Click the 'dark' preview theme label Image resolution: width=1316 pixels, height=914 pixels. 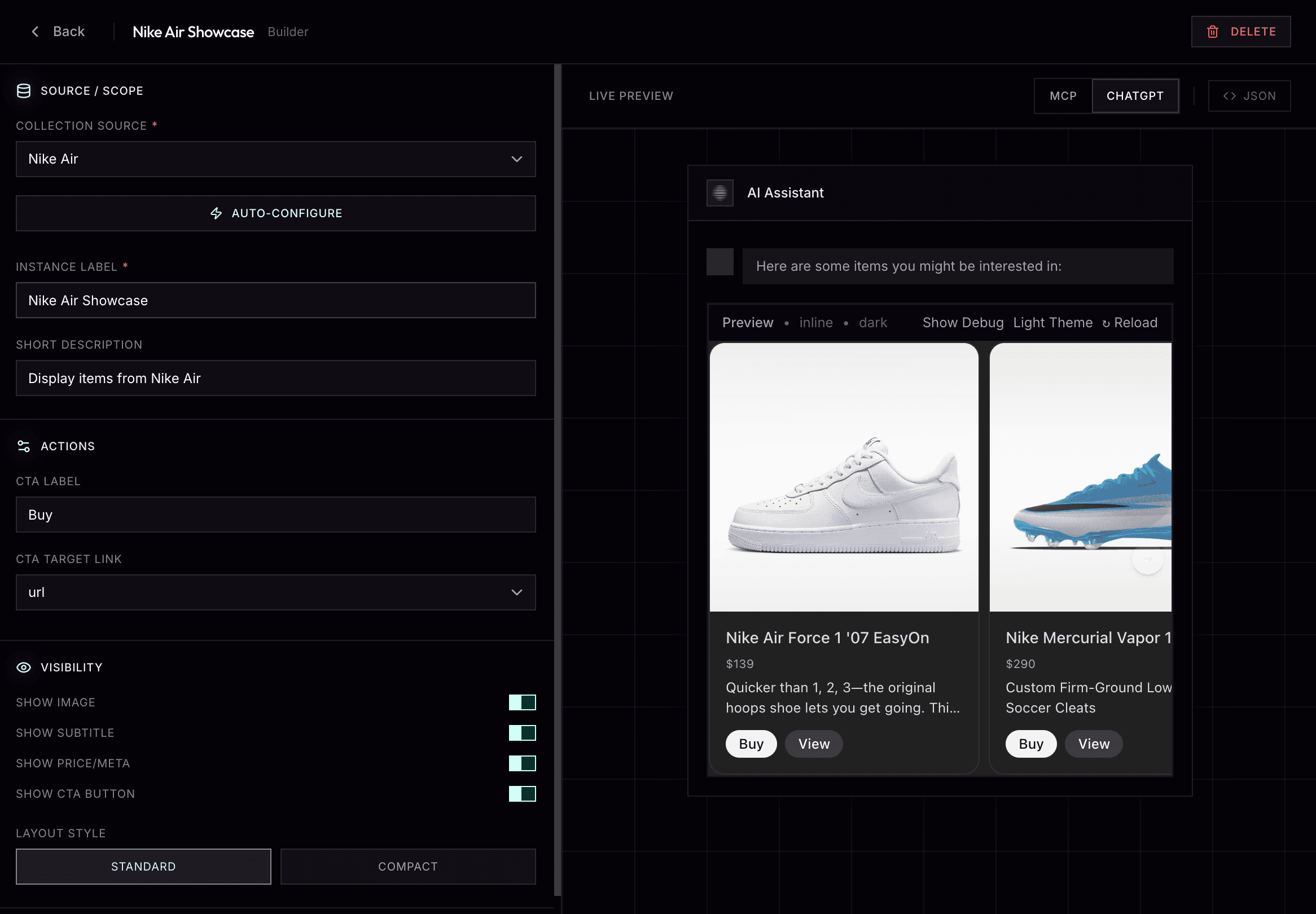873,322
